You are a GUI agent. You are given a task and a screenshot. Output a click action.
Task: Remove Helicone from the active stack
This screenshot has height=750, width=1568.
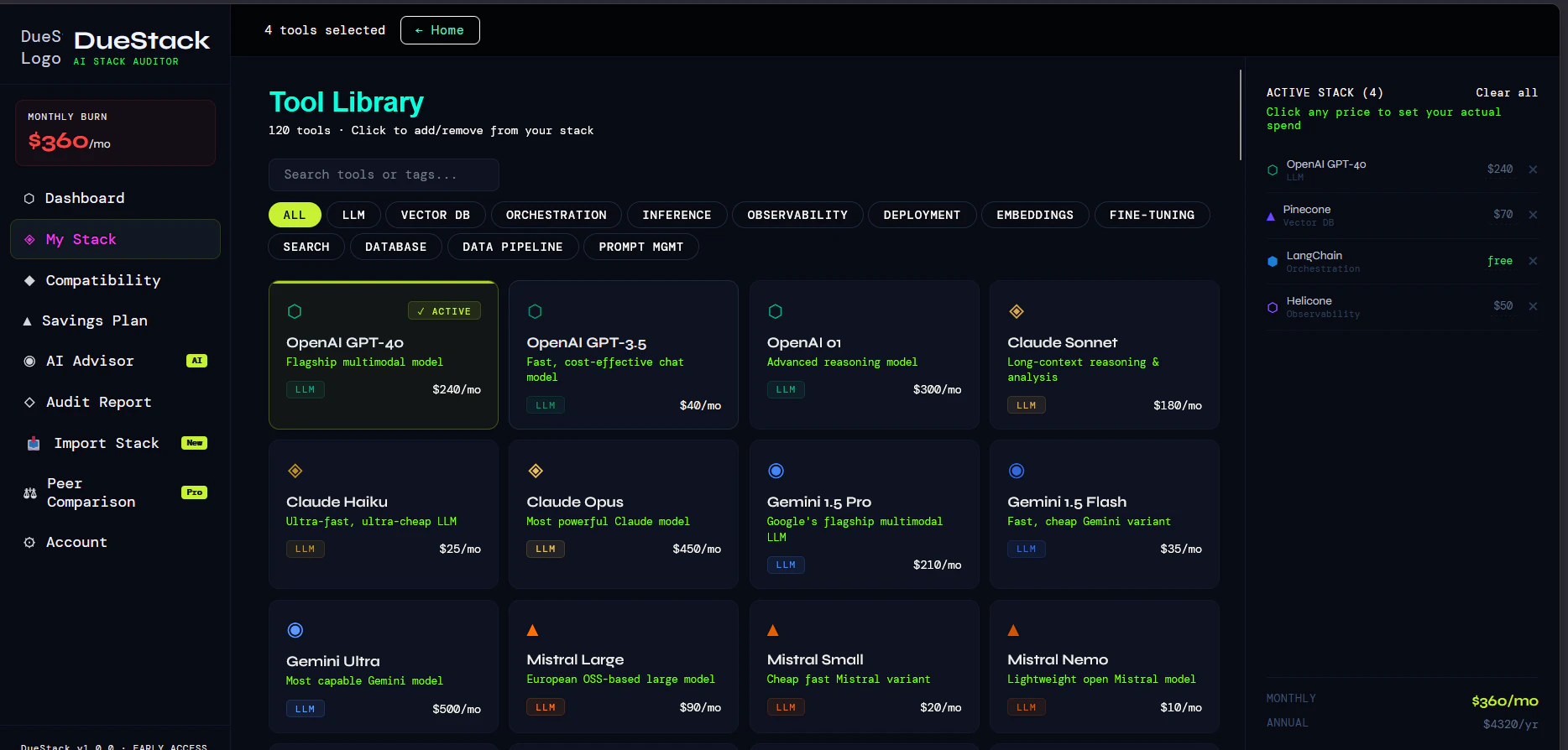1533,306
